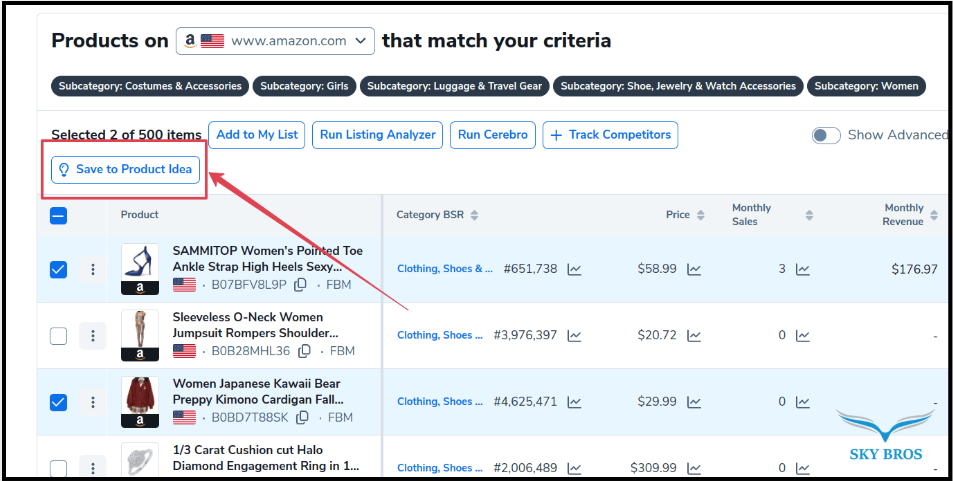Click the Luggage & Travel Gear filter tag
The width and height of the screenshot is (953, 481).
click(455, 86)
